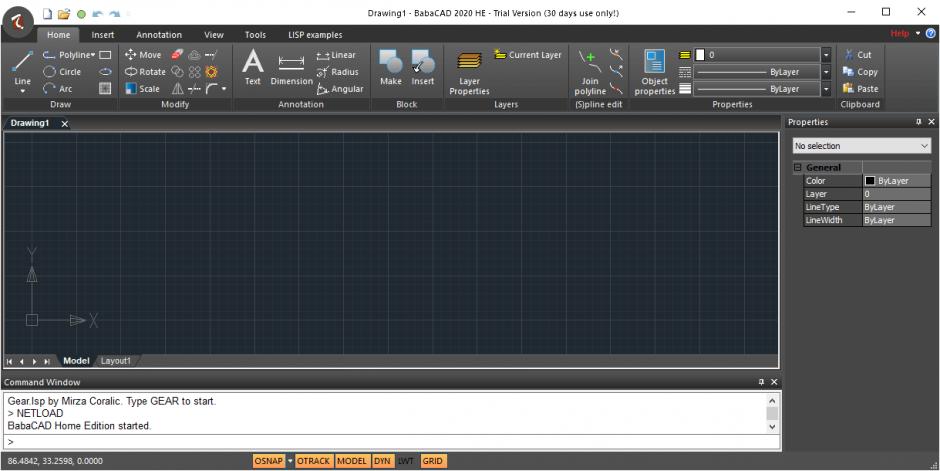Viewport: 940px width, 471px height.
Task: Open the layer 0 dropdown in ribbon
Action: pyautogui.click(x=826, y=55)
